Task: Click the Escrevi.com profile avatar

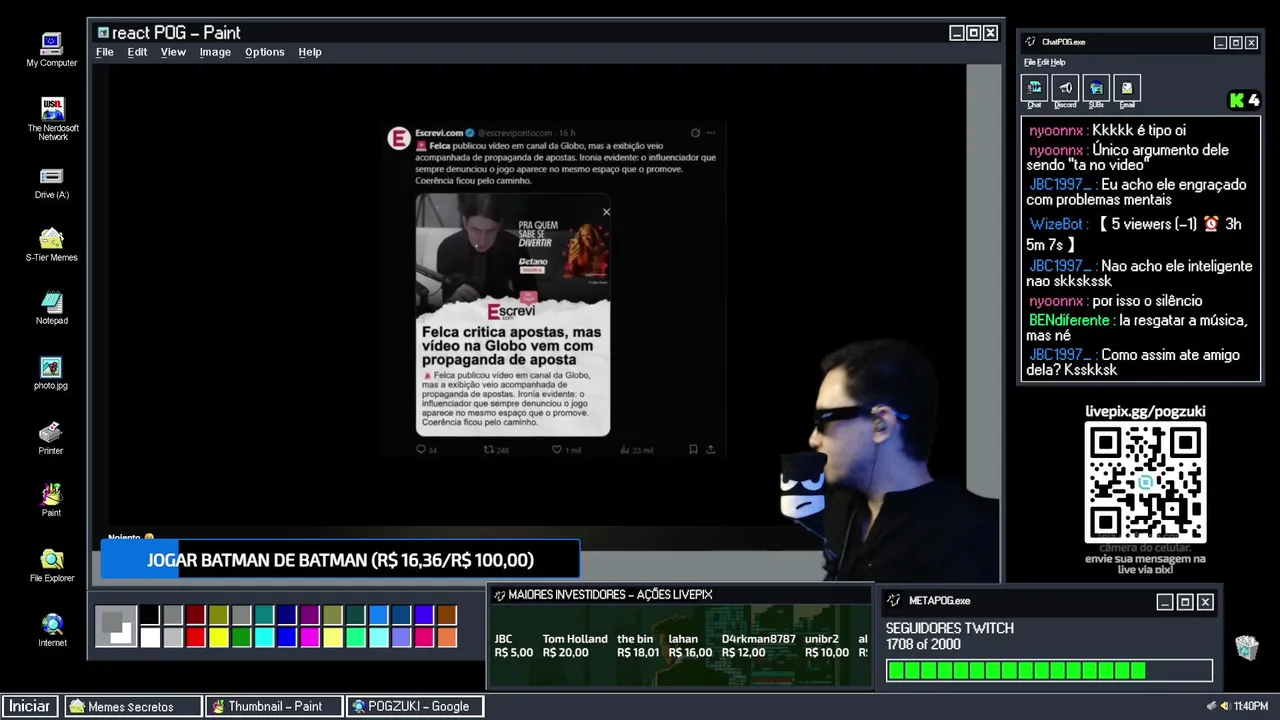Action: click(399, 139)
